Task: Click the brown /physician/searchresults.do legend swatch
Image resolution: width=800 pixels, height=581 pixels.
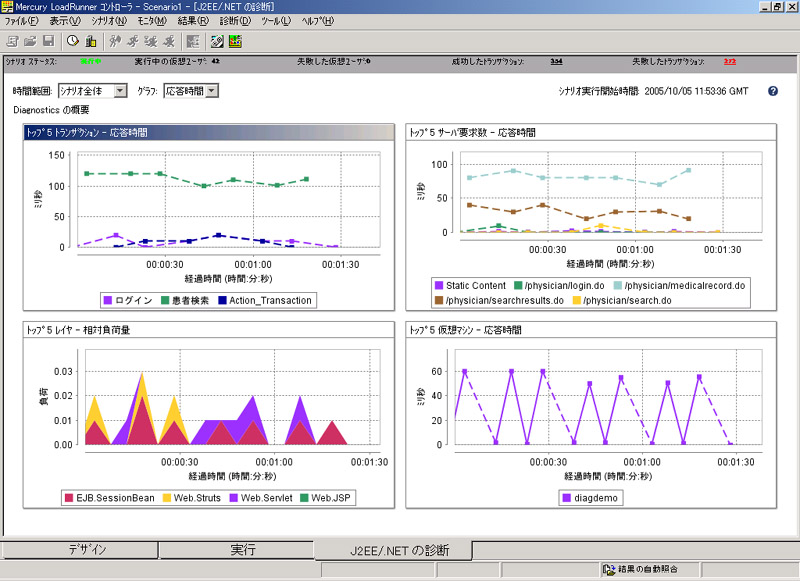Action: pos(439,300)
